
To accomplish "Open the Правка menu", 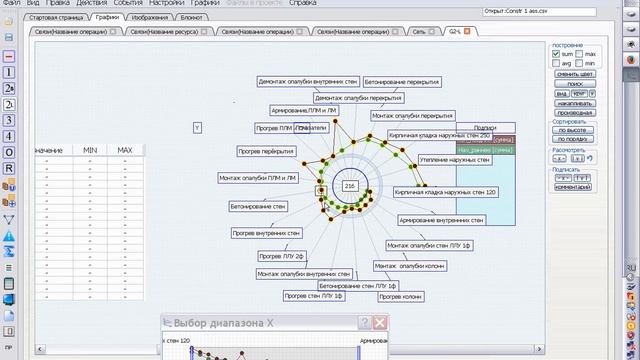I will tap(57, 3).
